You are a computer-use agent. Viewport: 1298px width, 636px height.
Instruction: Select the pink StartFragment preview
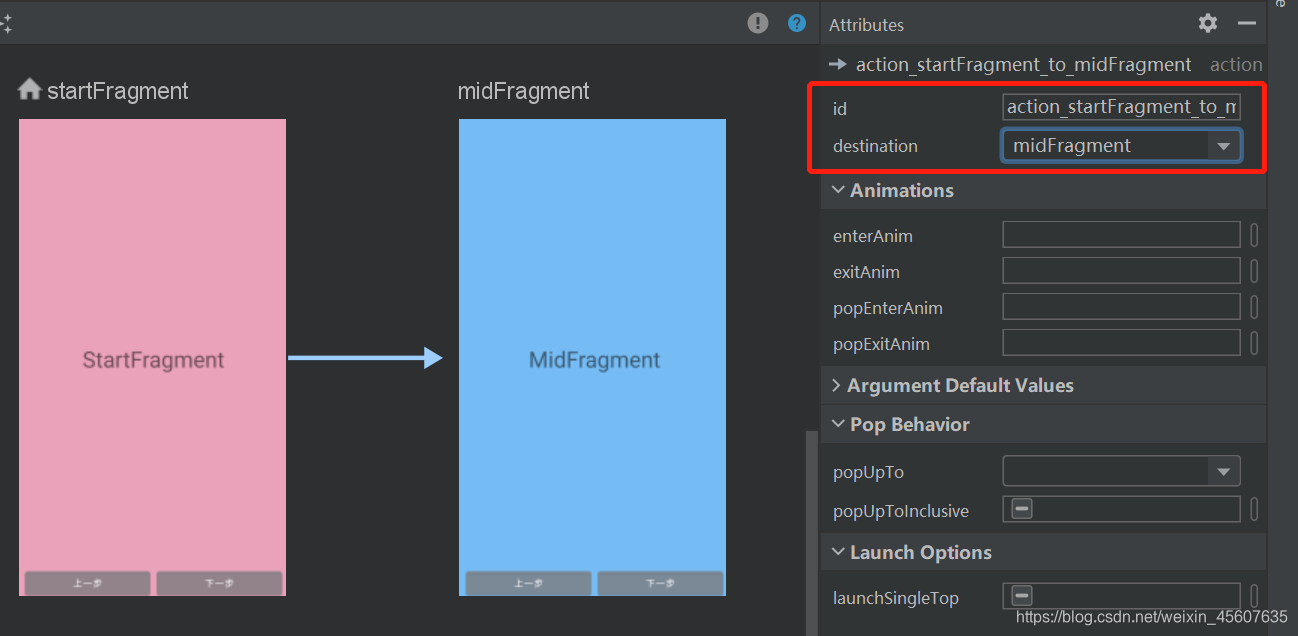click(152, 357)
